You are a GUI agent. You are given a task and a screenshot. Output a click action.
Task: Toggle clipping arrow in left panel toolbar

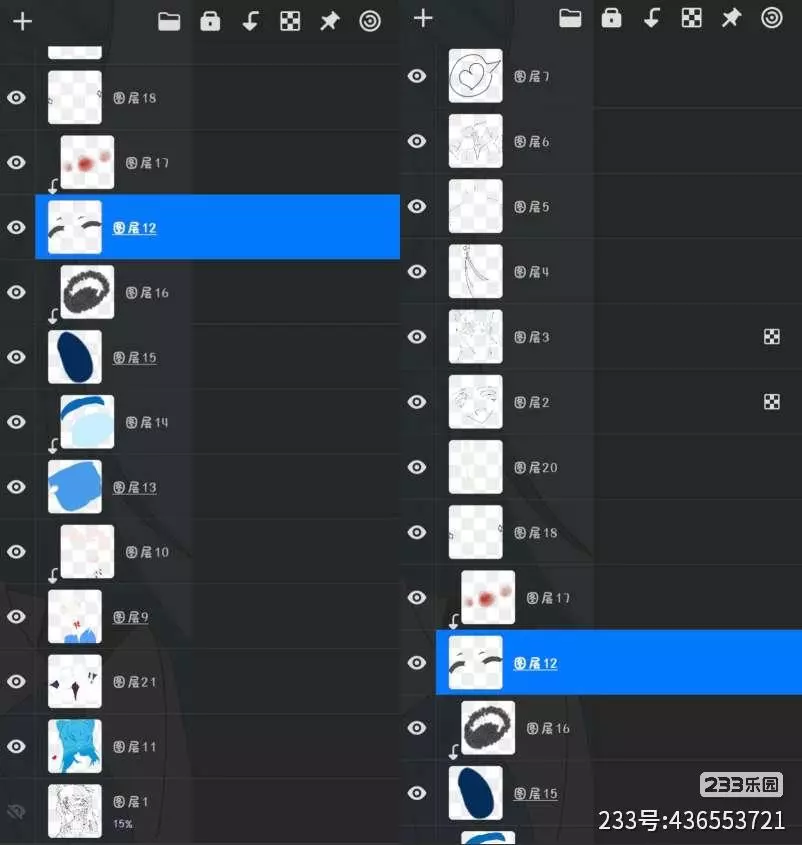pyautogui.click(x=250, y=22)
